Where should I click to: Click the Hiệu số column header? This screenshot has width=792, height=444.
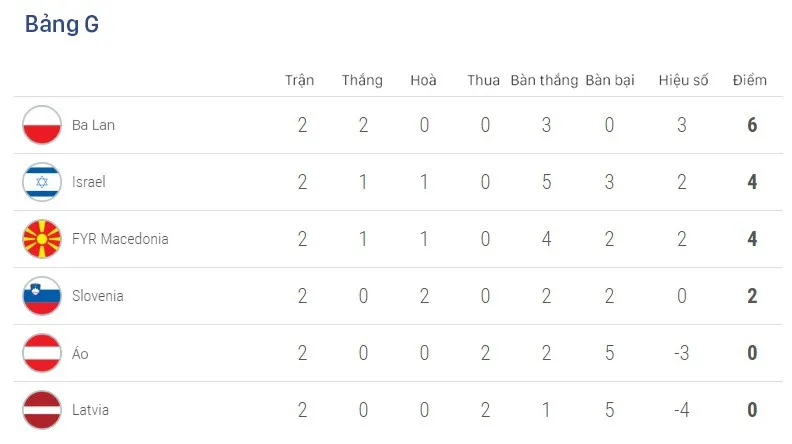point(683,80)
